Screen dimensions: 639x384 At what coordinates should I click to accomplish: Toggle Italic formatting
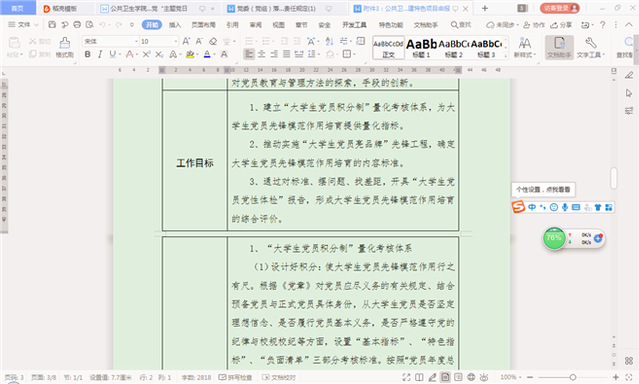tap(100, 54)
